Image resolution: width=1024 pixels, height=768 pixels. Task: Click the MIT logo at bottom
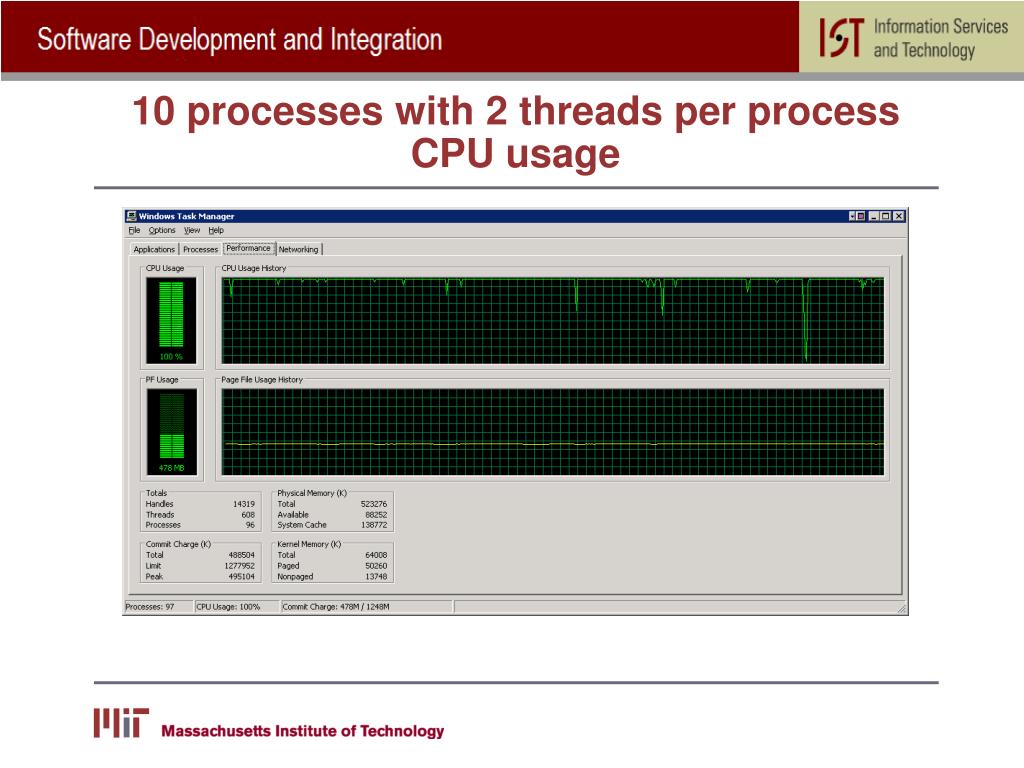(121, 722)
